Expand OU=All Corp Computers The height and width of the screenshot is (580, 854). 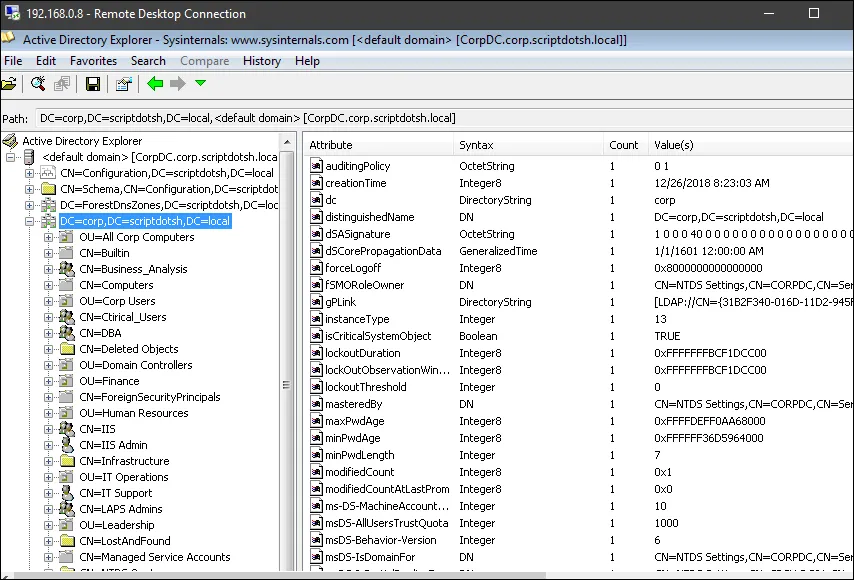48,237
